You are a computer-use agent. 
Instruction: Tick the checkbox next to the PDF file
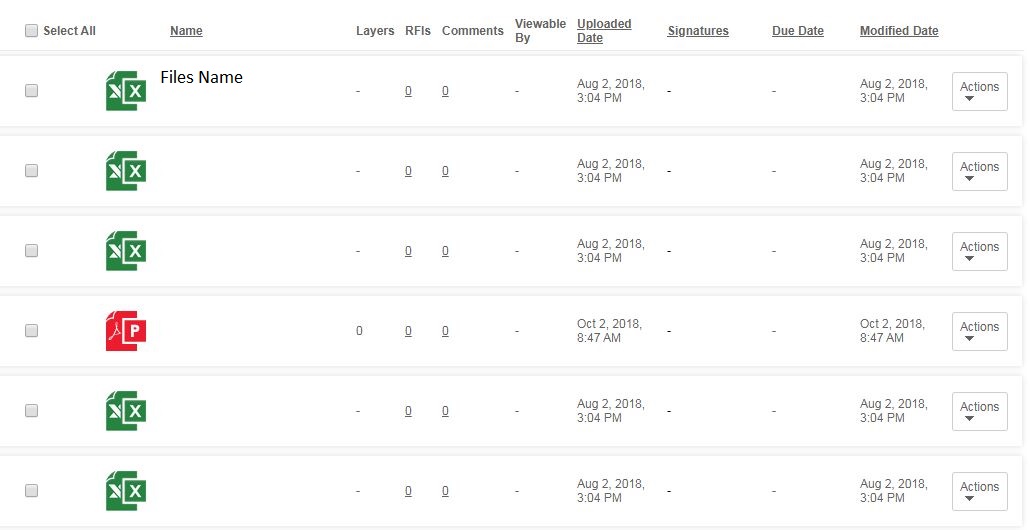[31, 330]
